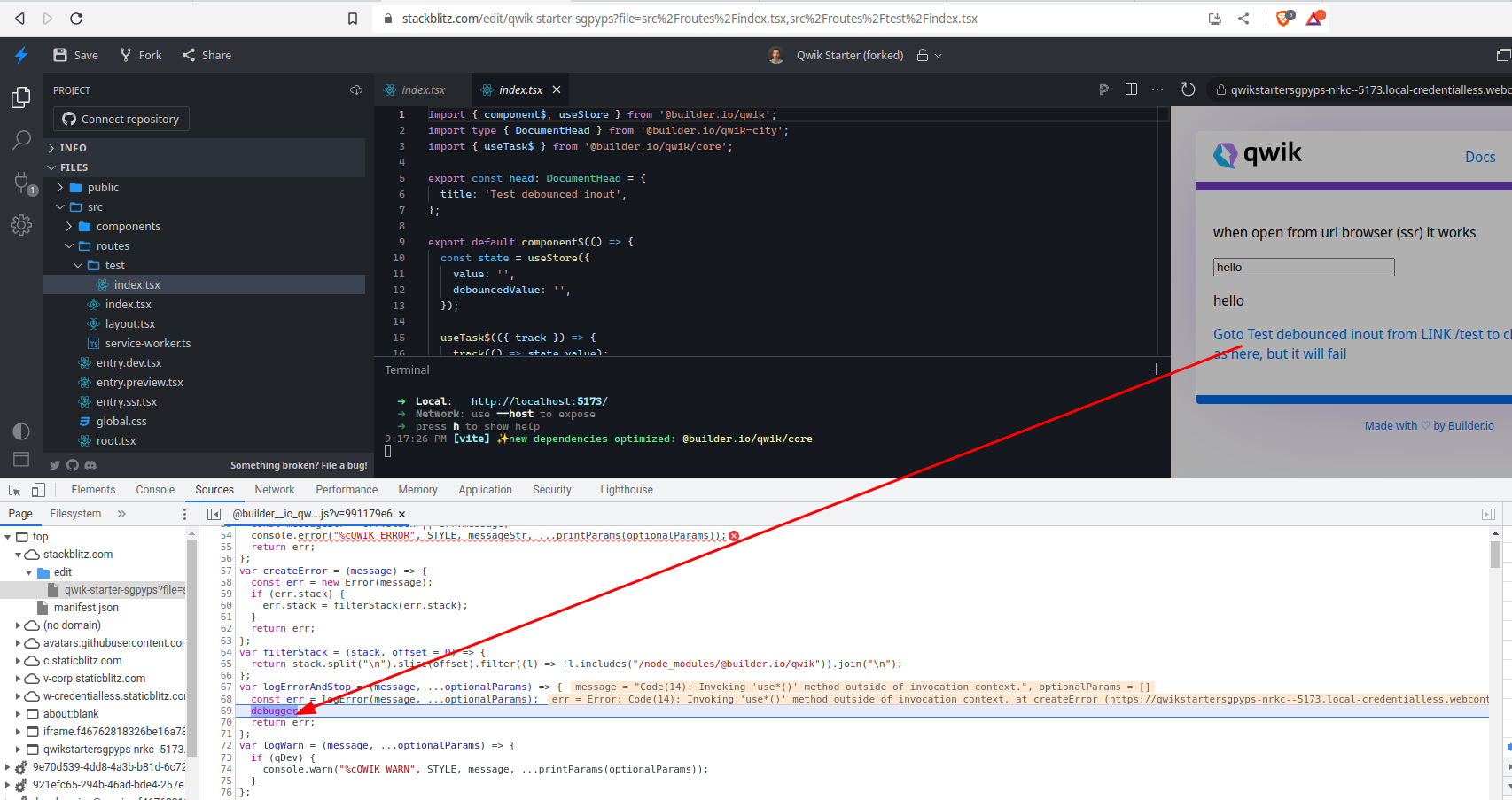The width and height of the screenshot is (1512, 800).
Task: Run Prettier code formatting in the editor toolbar
Action: 1103,89
